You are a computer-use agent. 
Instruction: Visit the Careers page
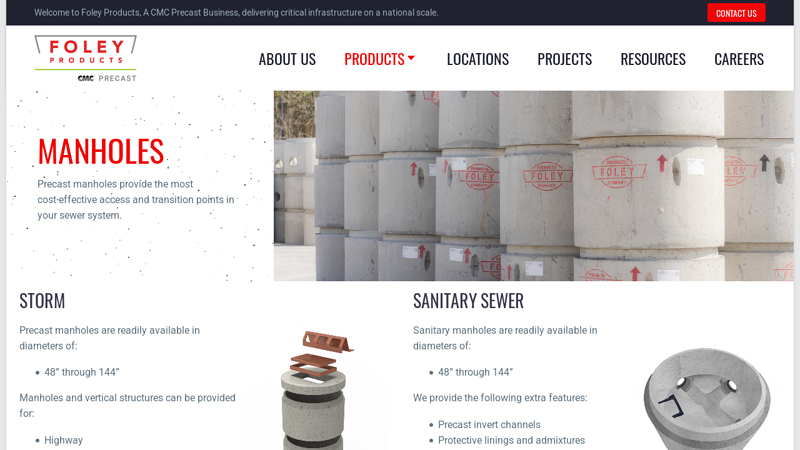(x=739, y=59)
